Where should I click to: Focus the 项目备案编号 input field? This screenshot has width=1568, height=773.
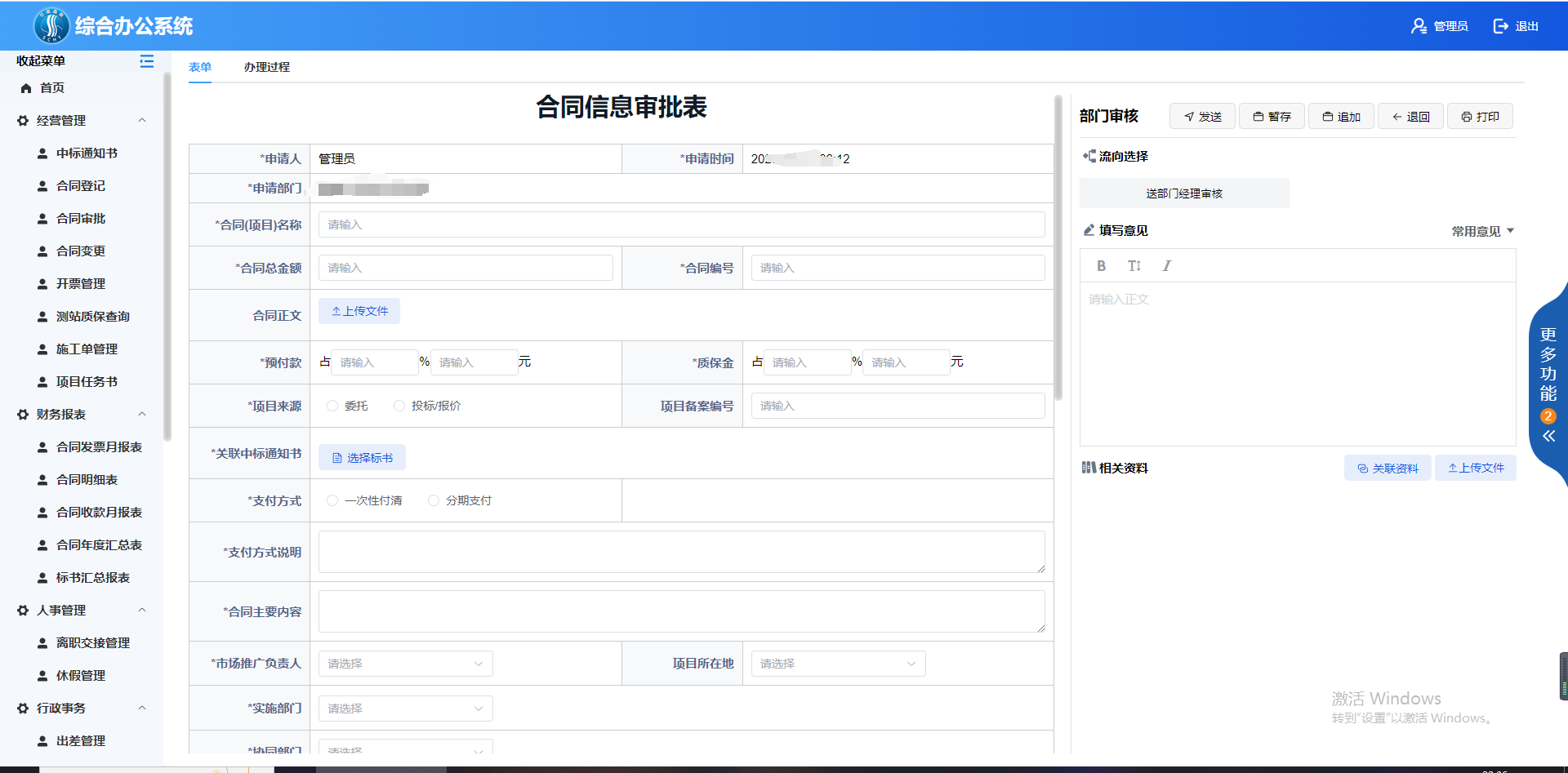point(898,406)
